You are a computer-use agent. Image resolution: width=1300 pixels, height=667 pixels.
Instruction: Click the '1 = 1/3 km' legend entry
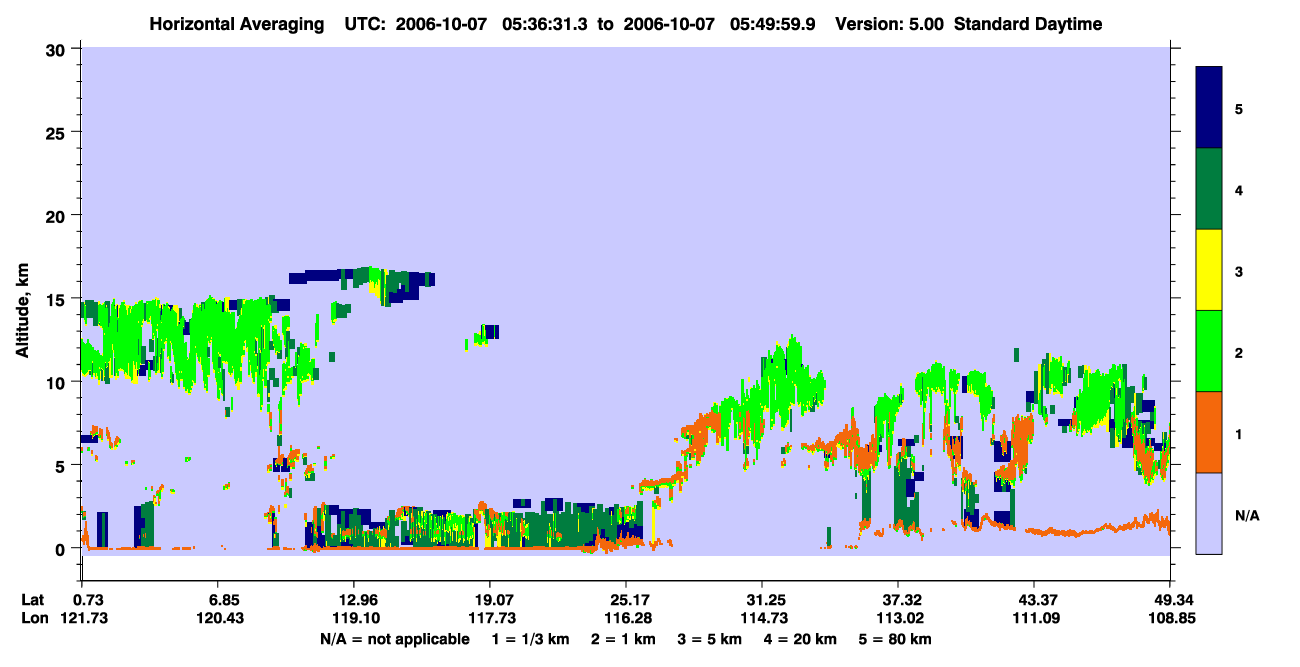tap(530, 639)
